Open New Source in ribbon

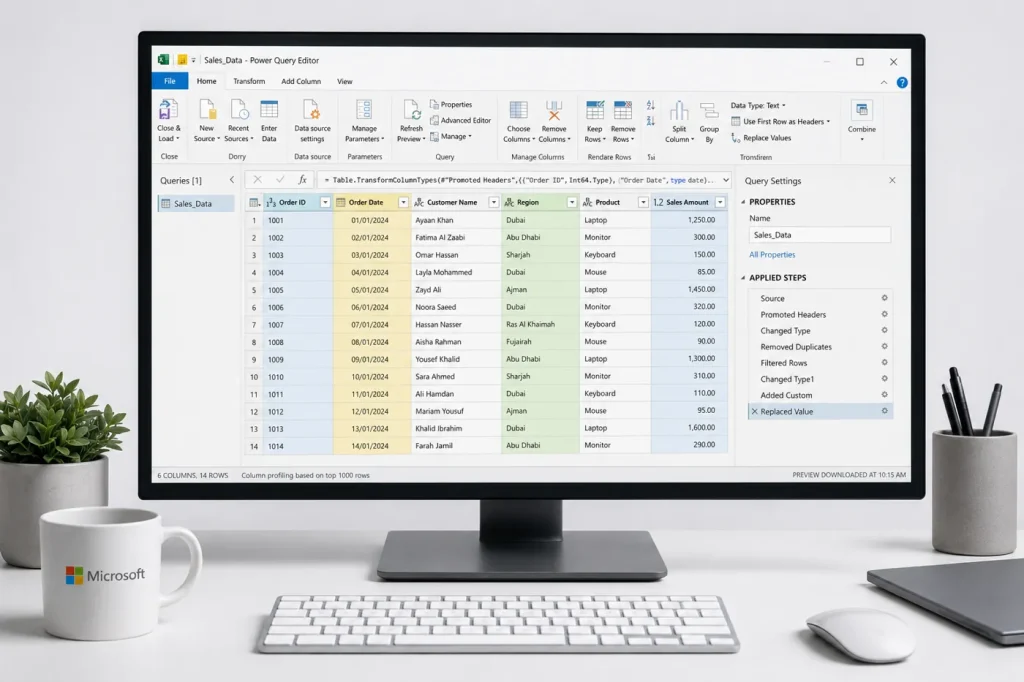click(206, 121)
